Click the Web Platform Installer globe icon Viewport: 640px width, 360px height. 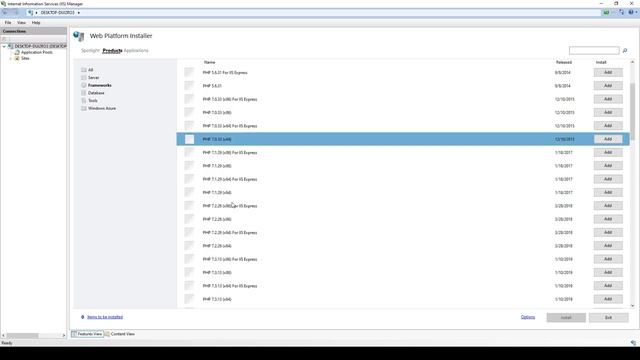pos(78,36)
